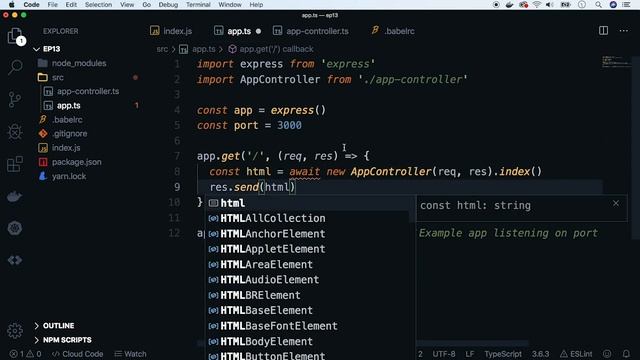Open the macOS Notification Center icon
The height and width of the screenshot is (360, 640).
point(626,5)
